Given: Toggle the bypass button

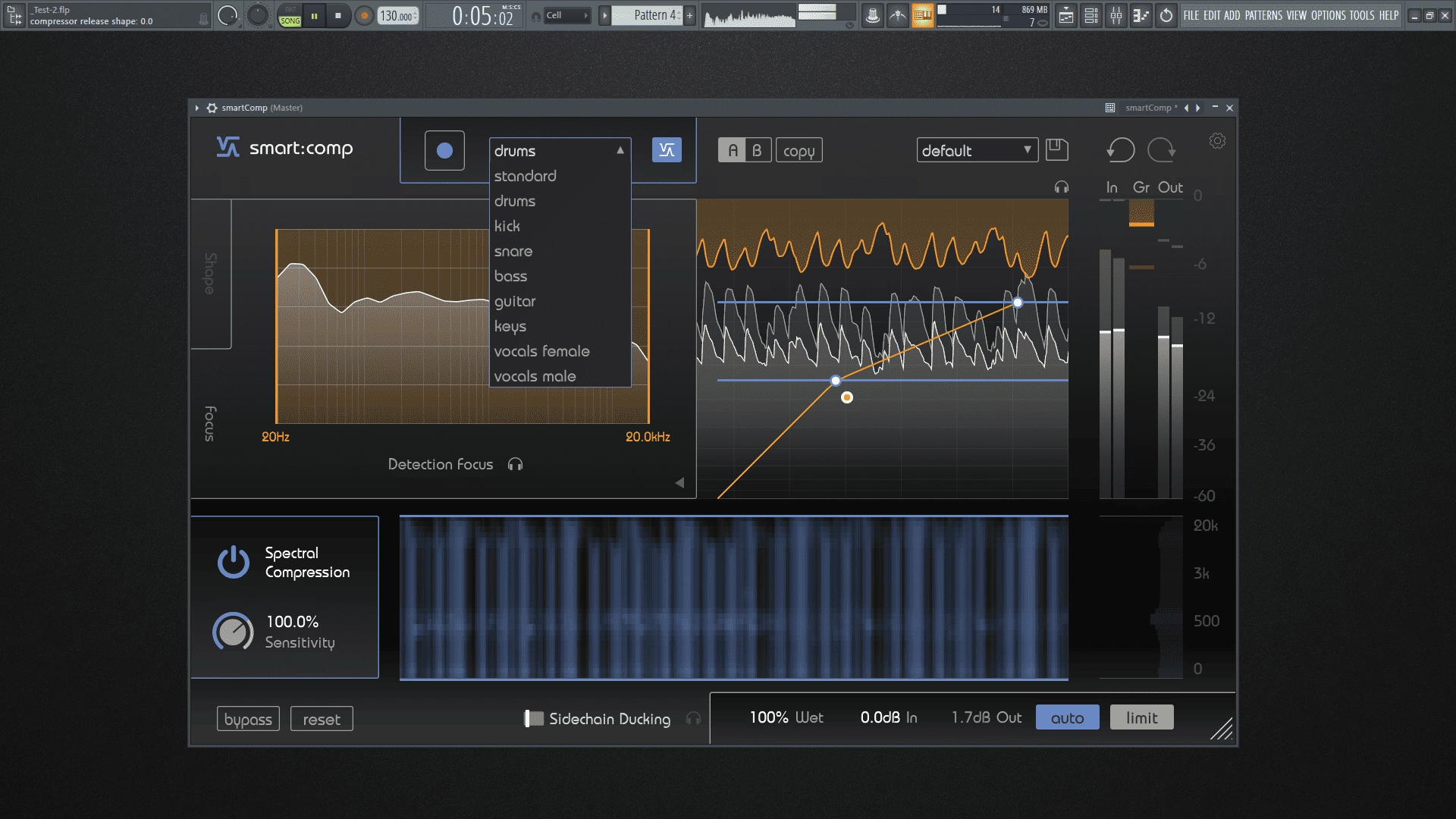Looking at the screenshot, I should tap(248, 719).
